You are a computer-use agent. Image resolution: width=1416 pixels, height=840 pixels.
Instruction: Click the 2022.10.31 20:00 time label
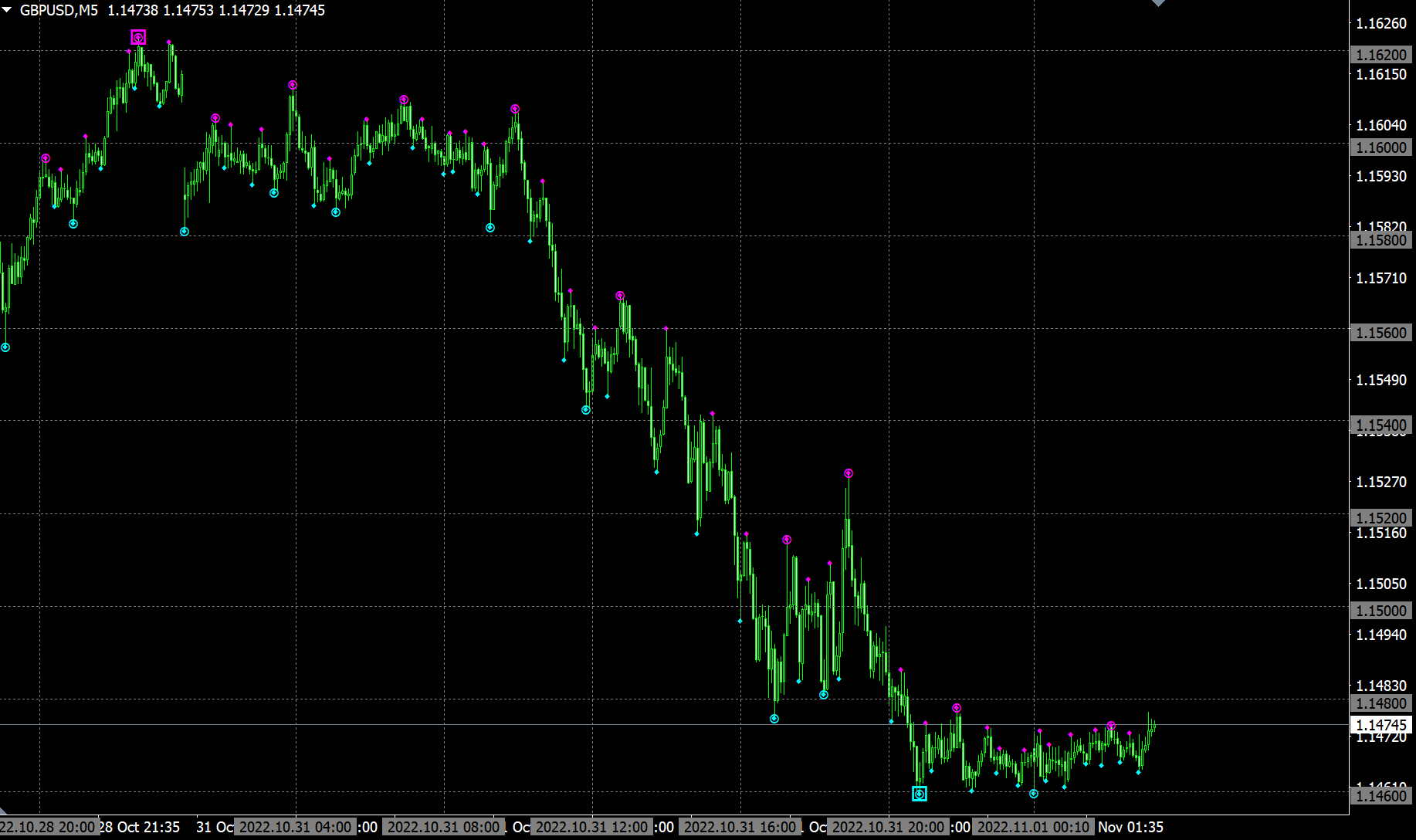[x=888, y=827]
